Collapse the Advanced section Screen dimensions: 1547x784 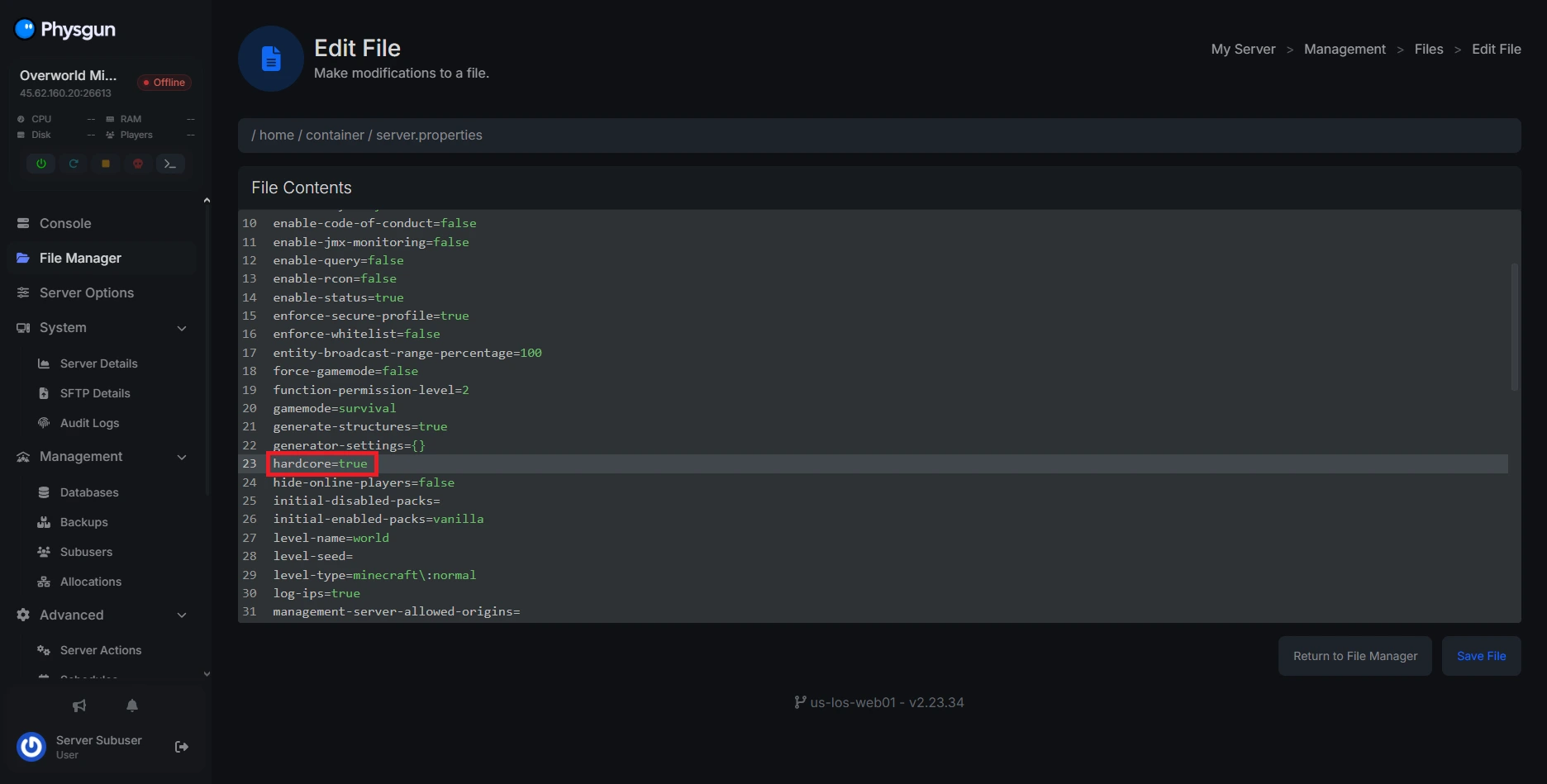(x=182, y=615)
